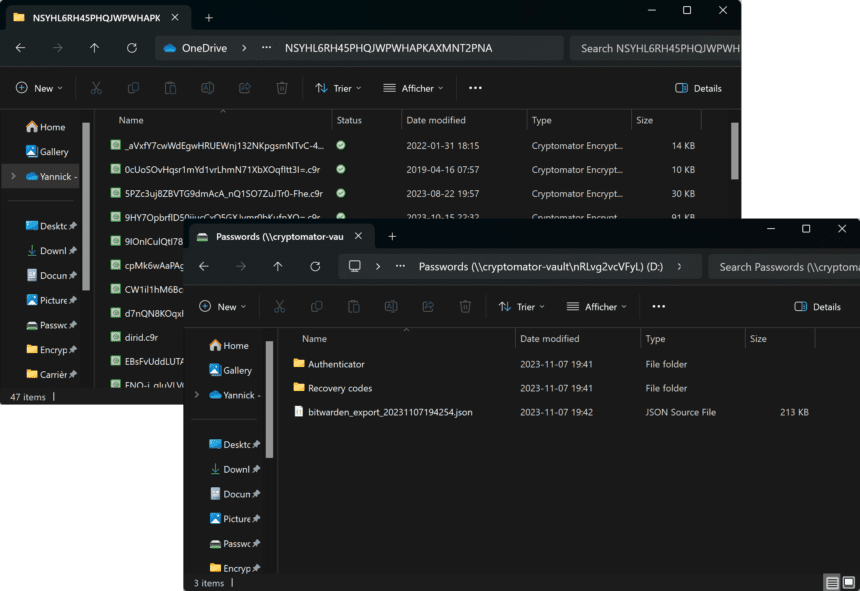Image resolution: width=860 pixels, height=591 pixels.
Task: Open Trier sort dropdown in Passwords window
Action: pyautogui.click(x=521, y=306)
